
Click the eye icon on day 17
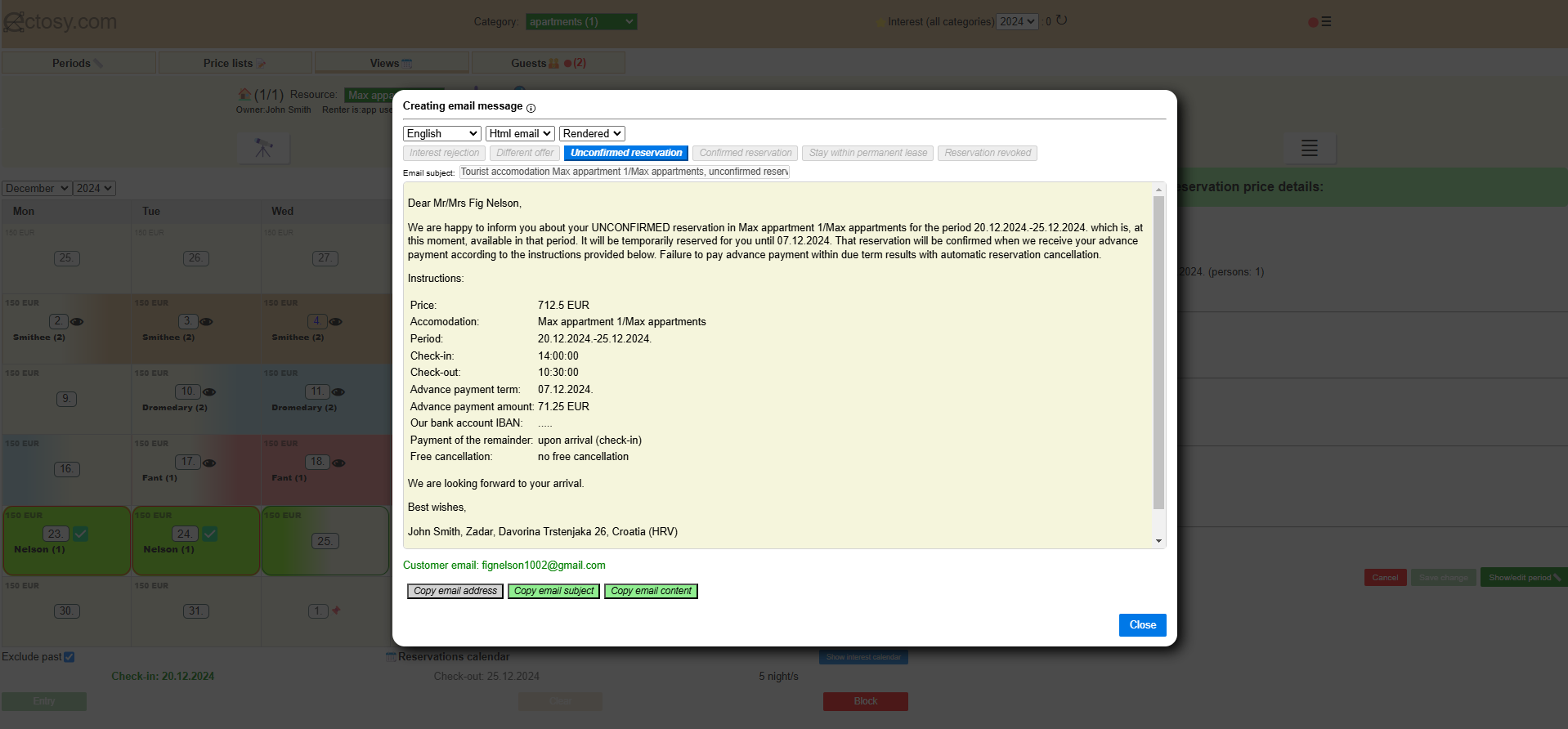point(209,463)
